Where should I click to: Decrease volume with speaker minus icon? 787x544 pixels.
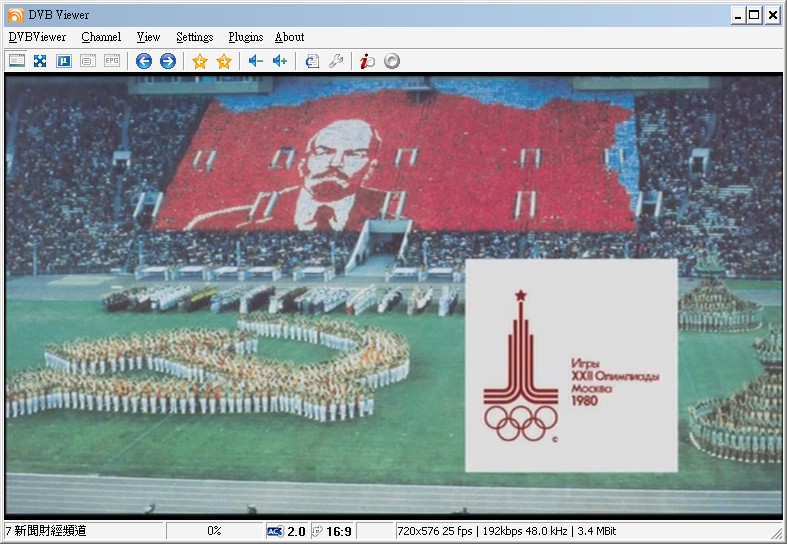coord(256,61)
